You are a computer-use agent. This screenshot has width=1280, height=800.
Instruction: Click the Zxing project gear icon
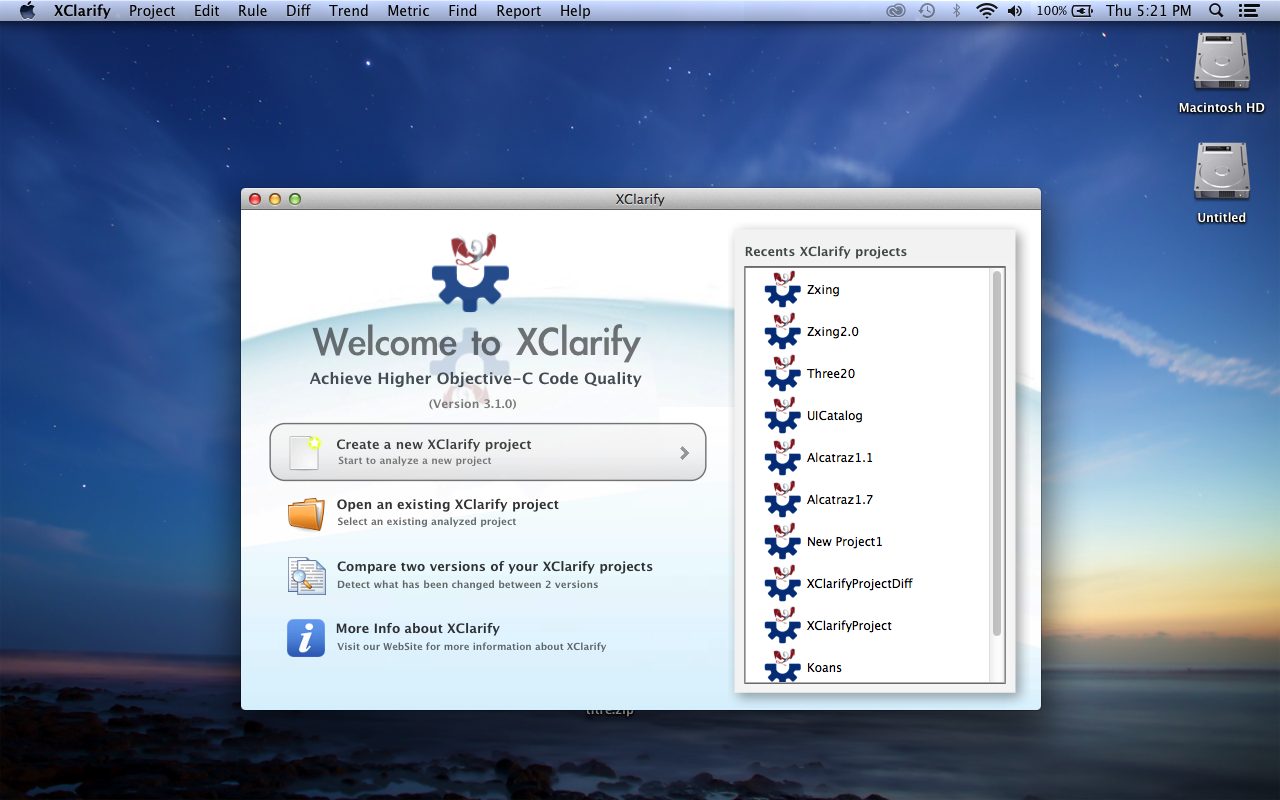(x=782, y=289)
